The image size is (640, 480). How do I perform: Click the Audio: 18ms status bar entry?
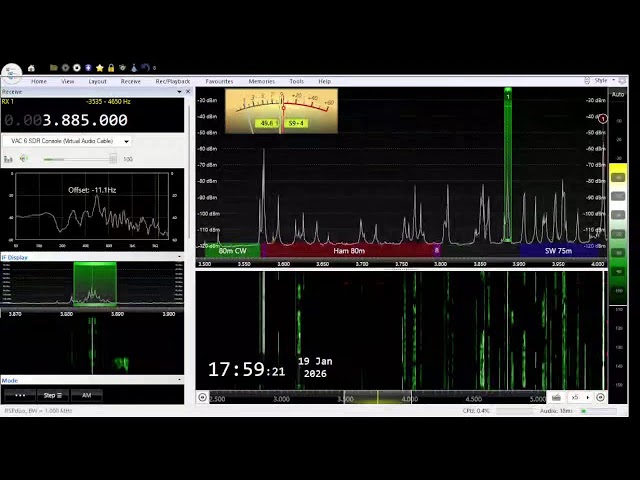556,411
